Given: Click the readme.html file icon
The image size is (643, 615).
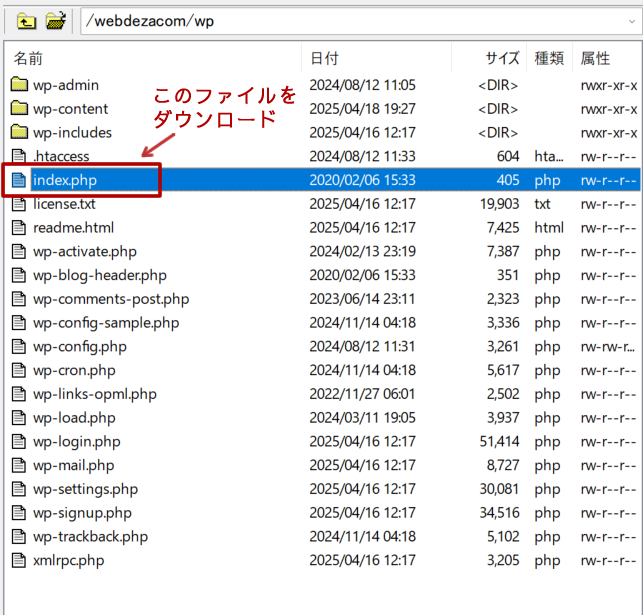Looking at the screenshot, I should pos(18,228).
